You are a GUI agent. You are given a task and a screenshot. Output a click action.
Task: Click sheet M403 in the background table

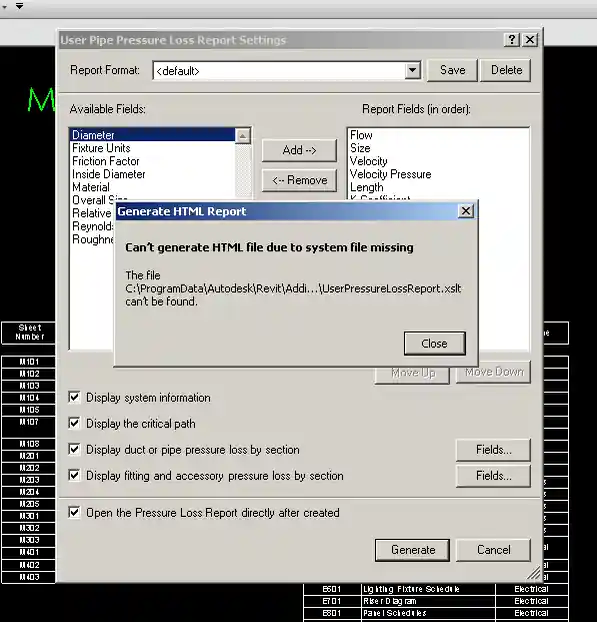pos(29,577)
